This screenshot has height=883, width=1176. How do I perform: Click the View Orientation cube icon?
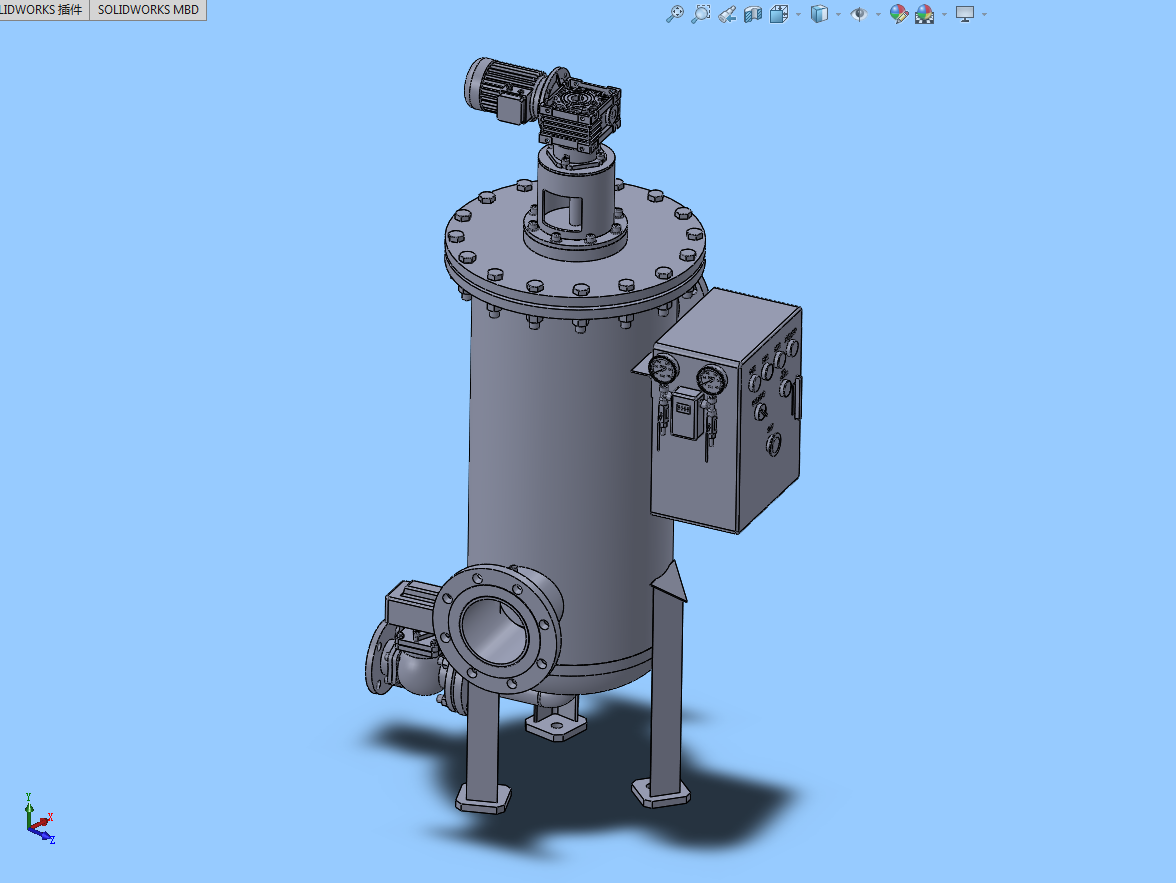(x=779, y=14)
